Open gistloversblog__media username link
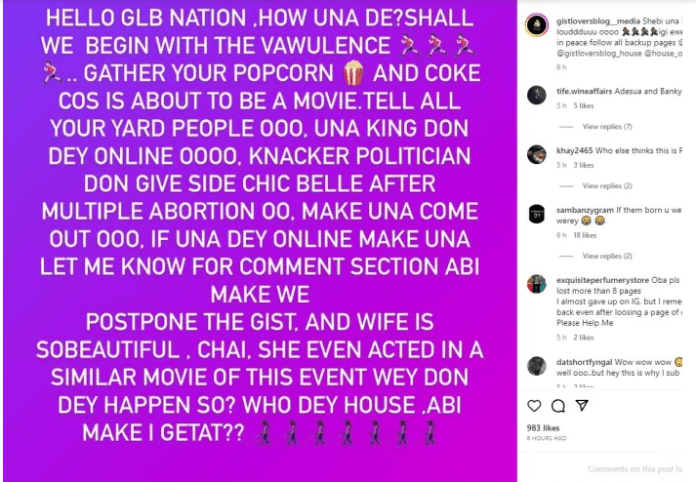 tap(598, 21)
